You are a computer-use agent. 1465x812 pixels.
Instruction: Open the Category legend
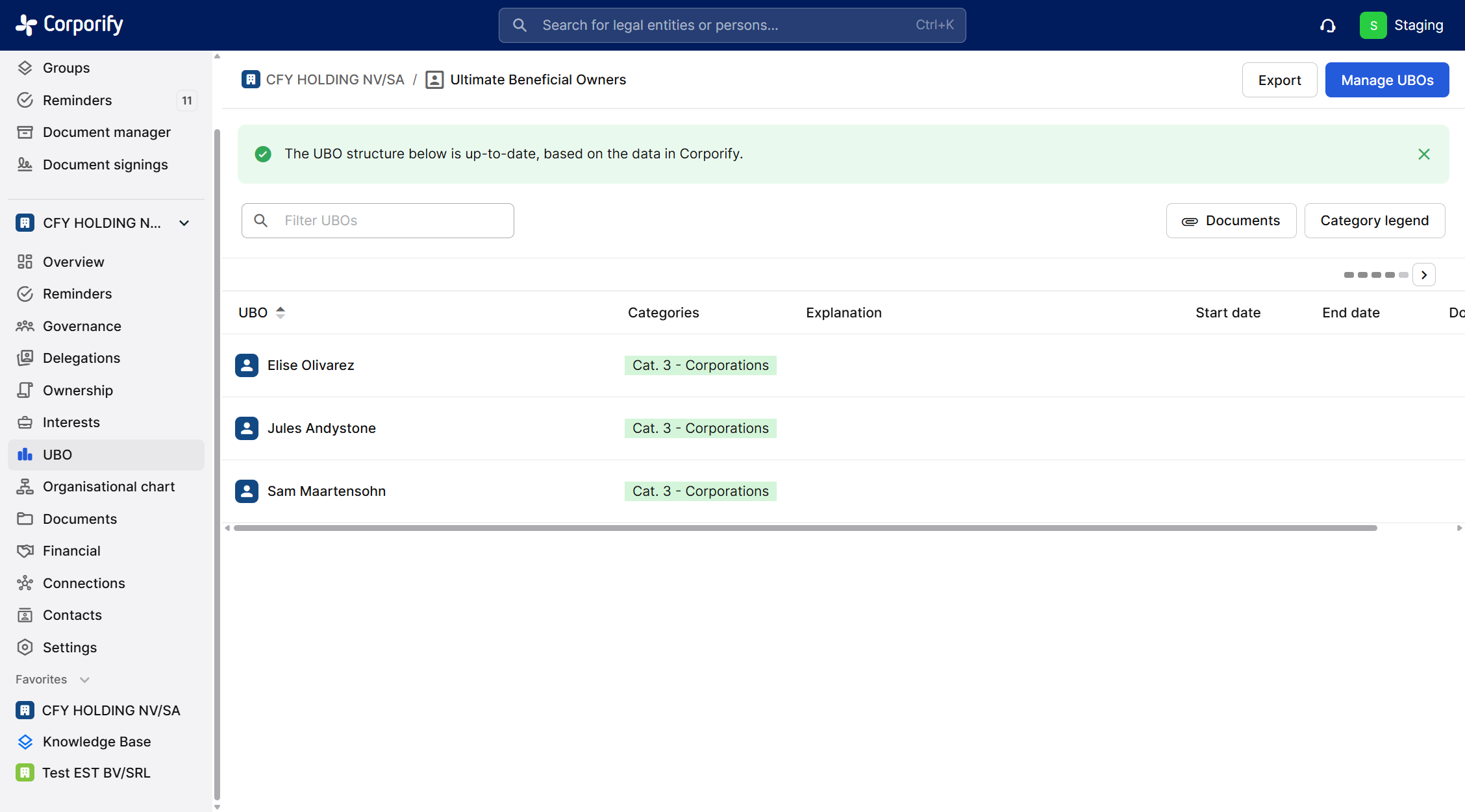click(x=1374, y=221)
